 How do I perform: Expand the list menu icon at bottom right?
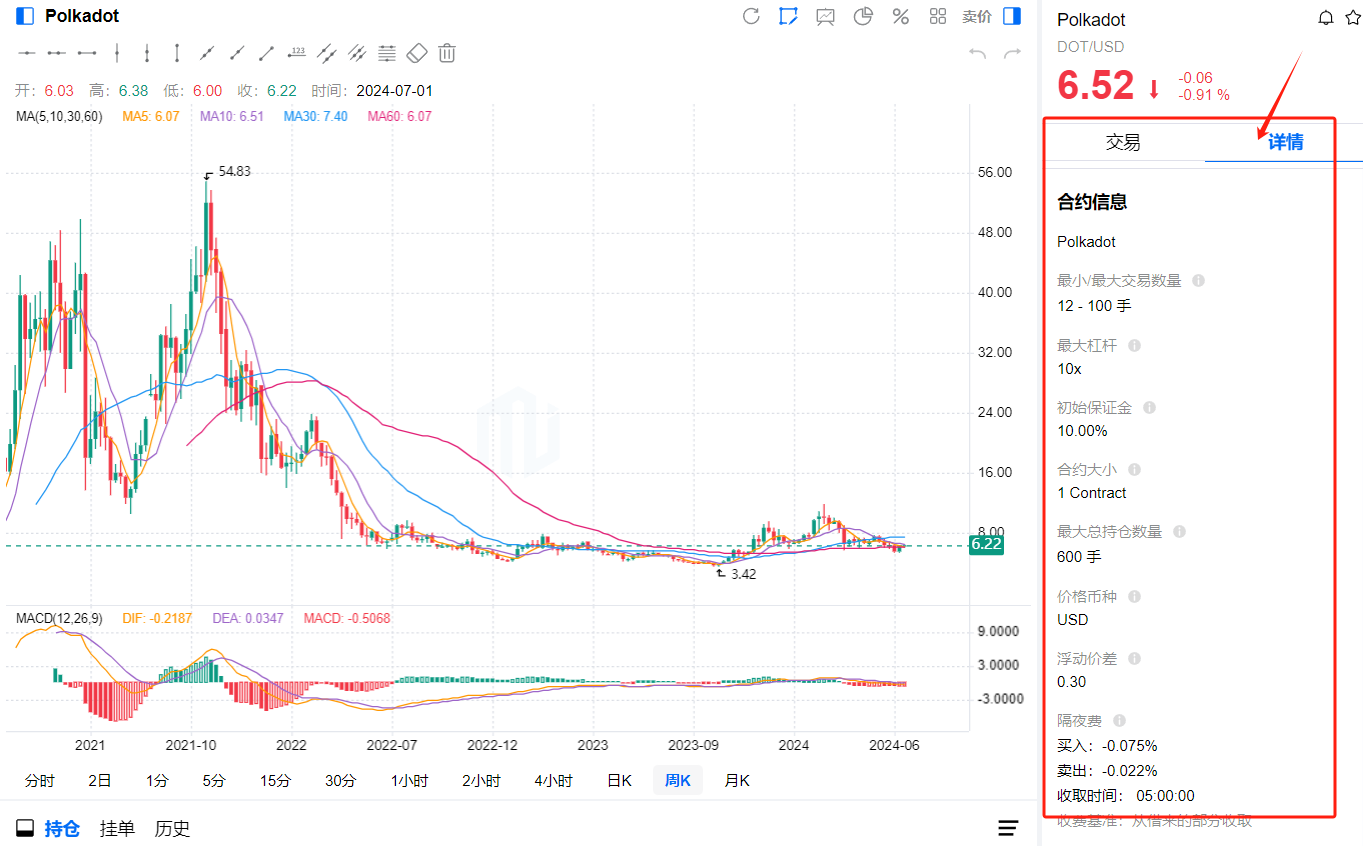(1008, 828)
